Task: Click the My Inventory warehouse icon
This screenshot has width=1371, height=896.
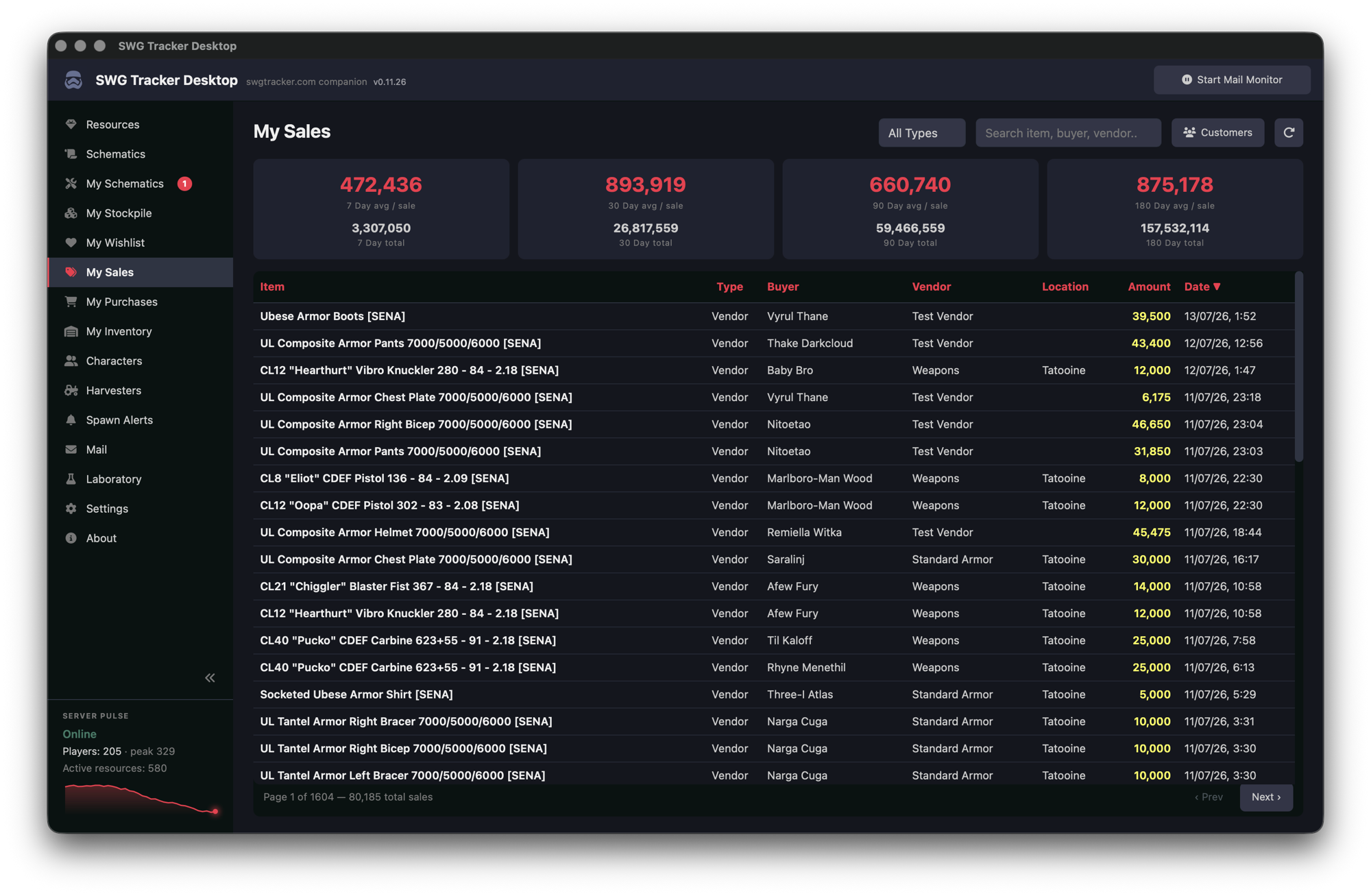Action: [71, 331]
